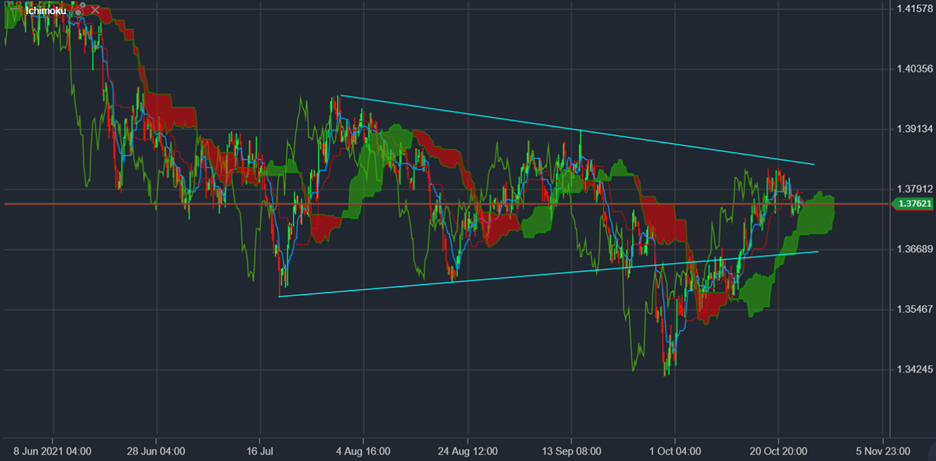
Task: Click the Ichimoku indicator label
Action: pos(46,11)
